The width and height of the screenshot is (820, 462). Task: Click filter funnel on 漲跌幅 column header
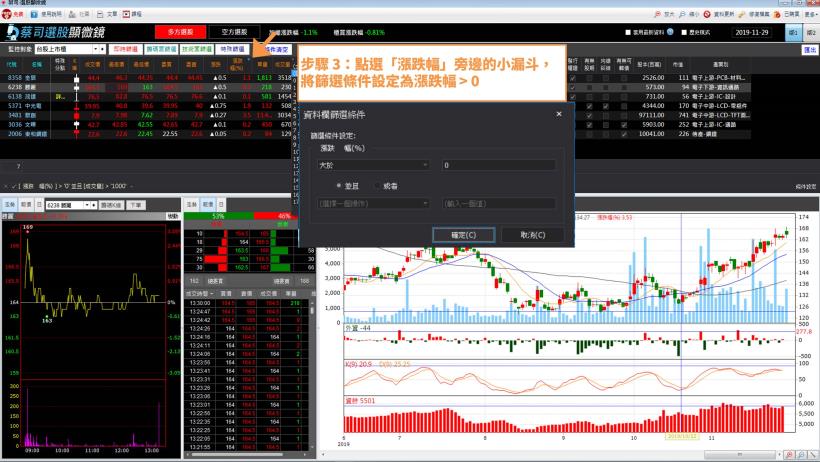click(x=248, y=59)
